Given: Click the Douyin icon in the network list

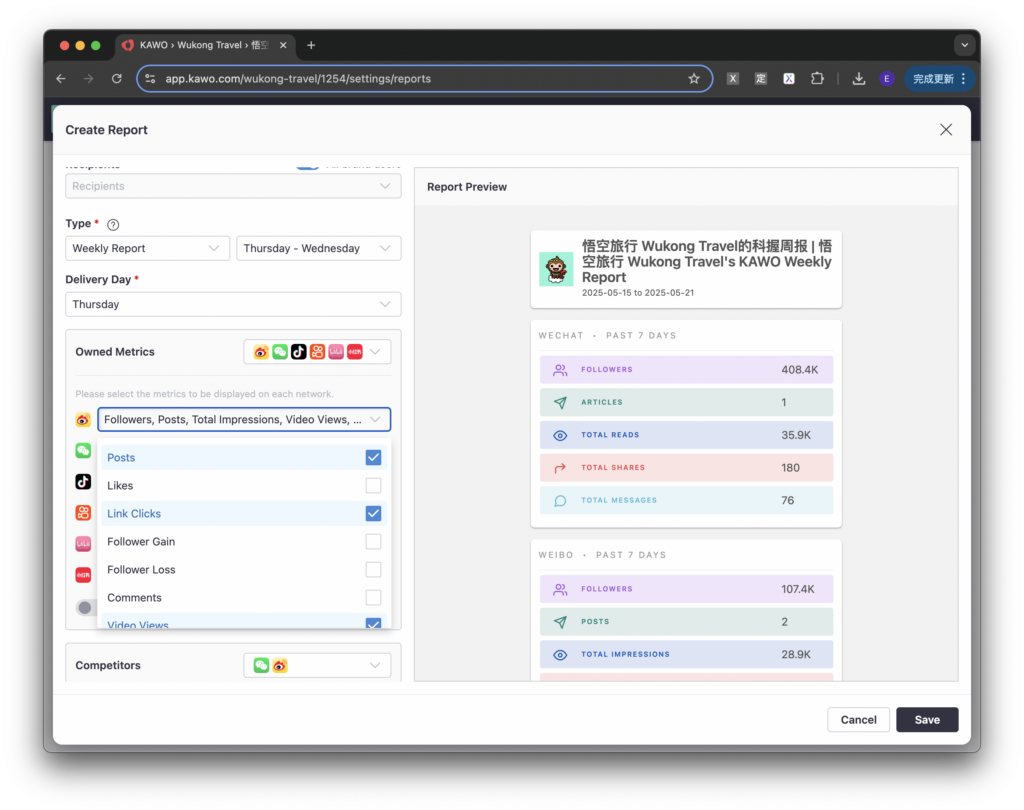Looking at the screenshot, I should click(83, 482).
